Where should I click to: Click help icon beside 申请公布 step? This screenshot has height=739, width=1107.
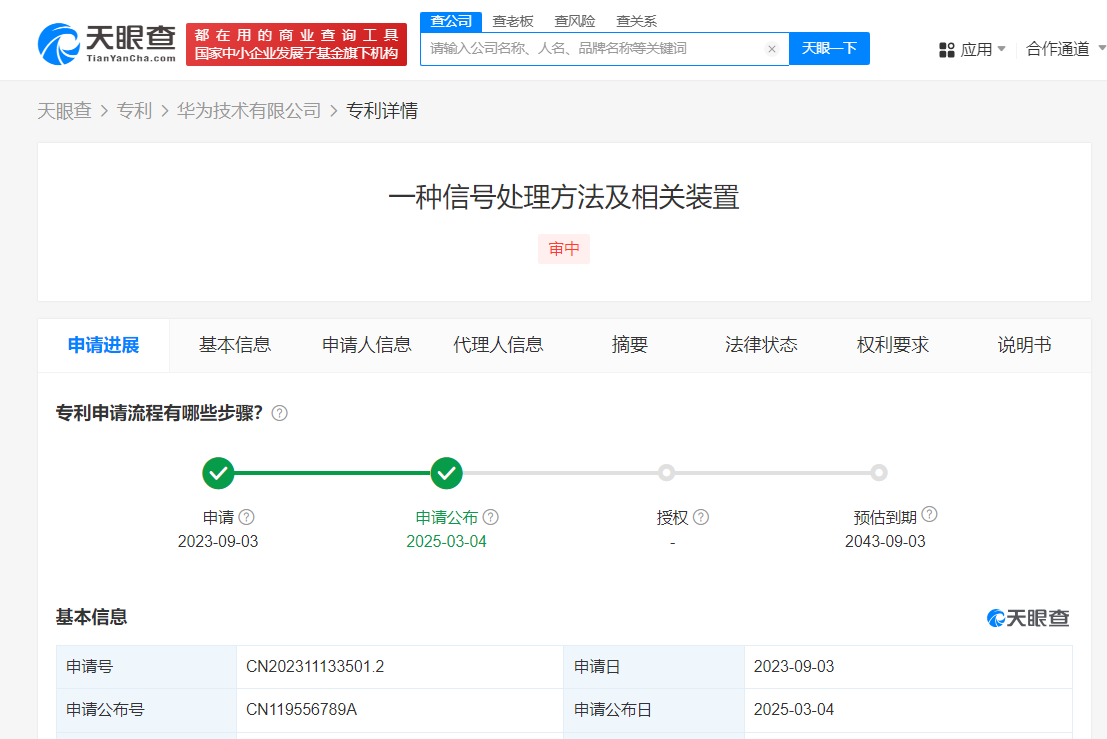pyautogui.click(x=491, y=517)
